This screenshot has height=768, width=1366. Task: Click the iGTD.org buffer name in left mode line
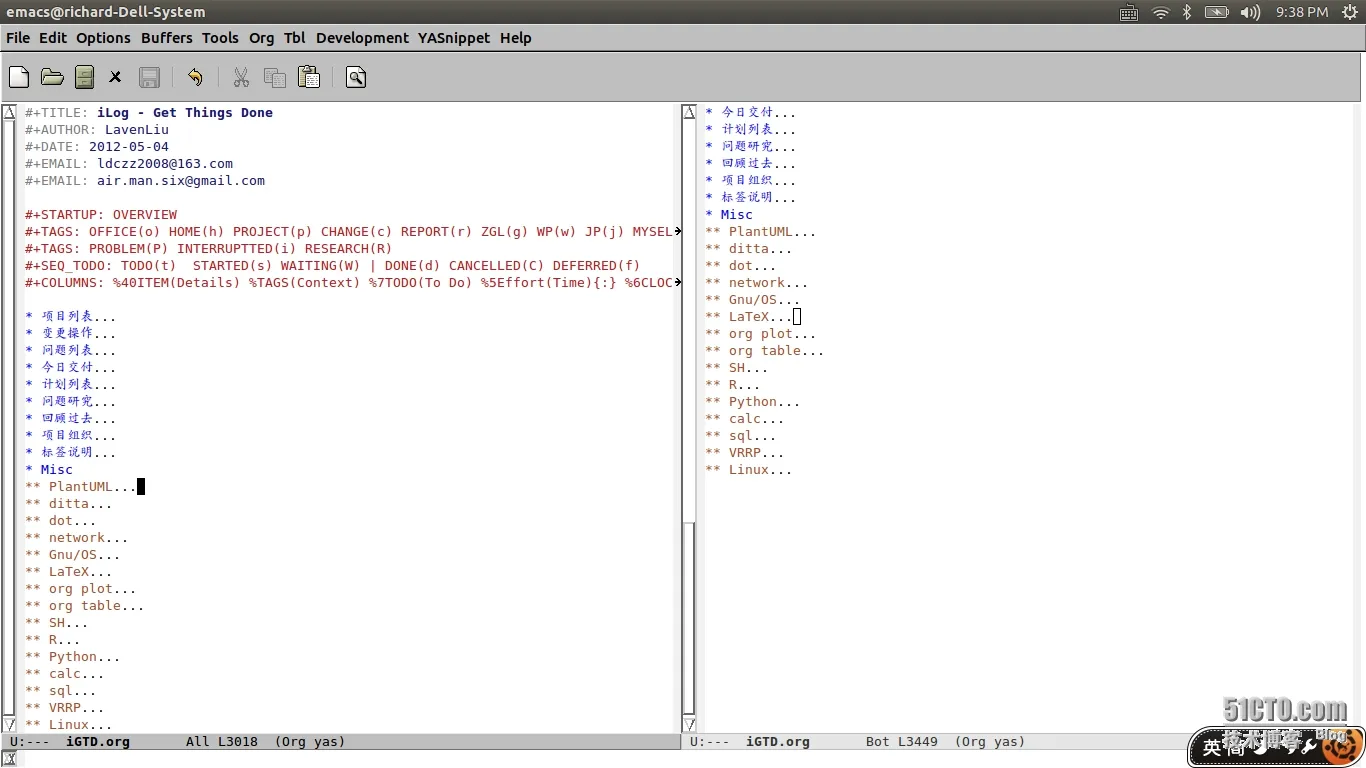(x=98, y=742)
